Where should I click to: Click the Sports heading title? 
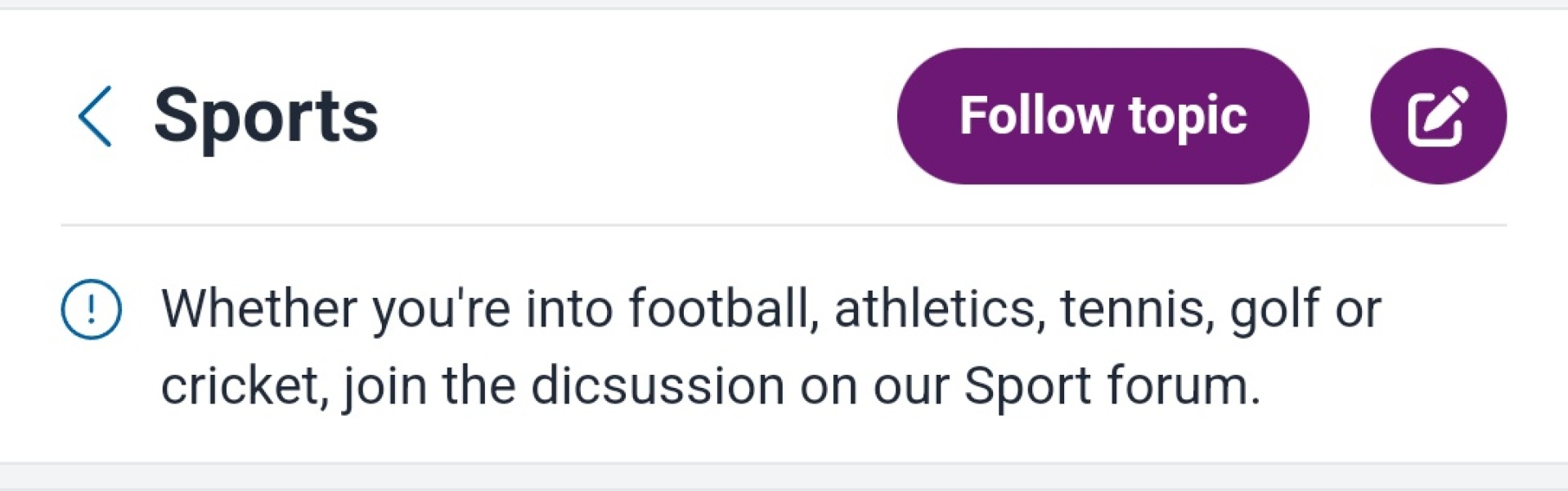(266, 116)
